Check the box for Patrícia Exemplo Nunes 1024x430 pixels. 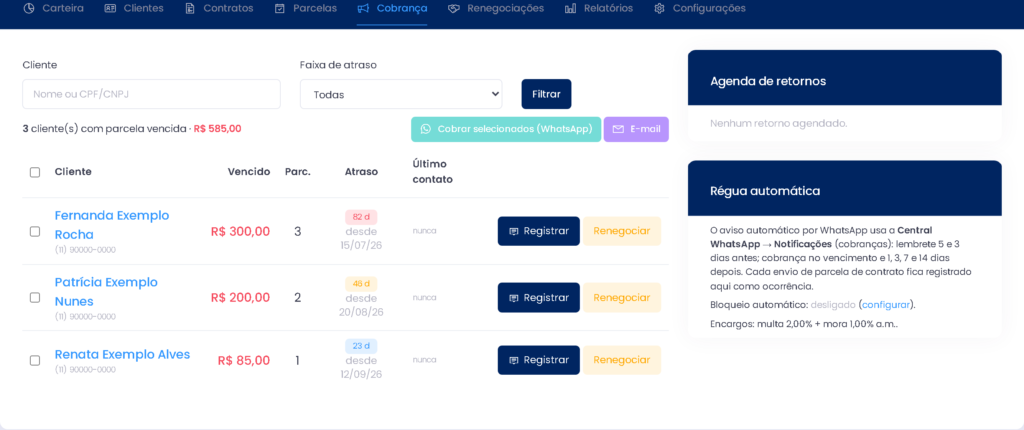[35, 297]
